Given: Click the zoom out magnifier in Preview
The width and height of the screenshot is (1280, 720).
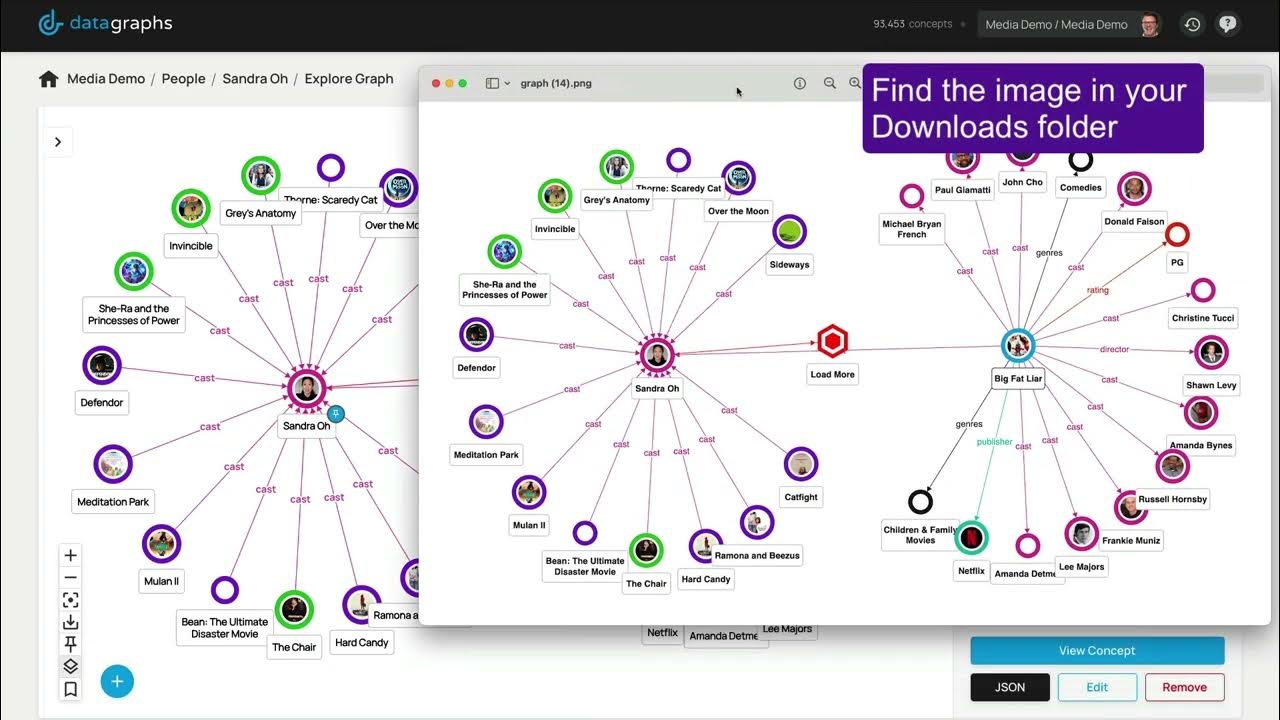Looking at the screenshot, I should (830, 83).
